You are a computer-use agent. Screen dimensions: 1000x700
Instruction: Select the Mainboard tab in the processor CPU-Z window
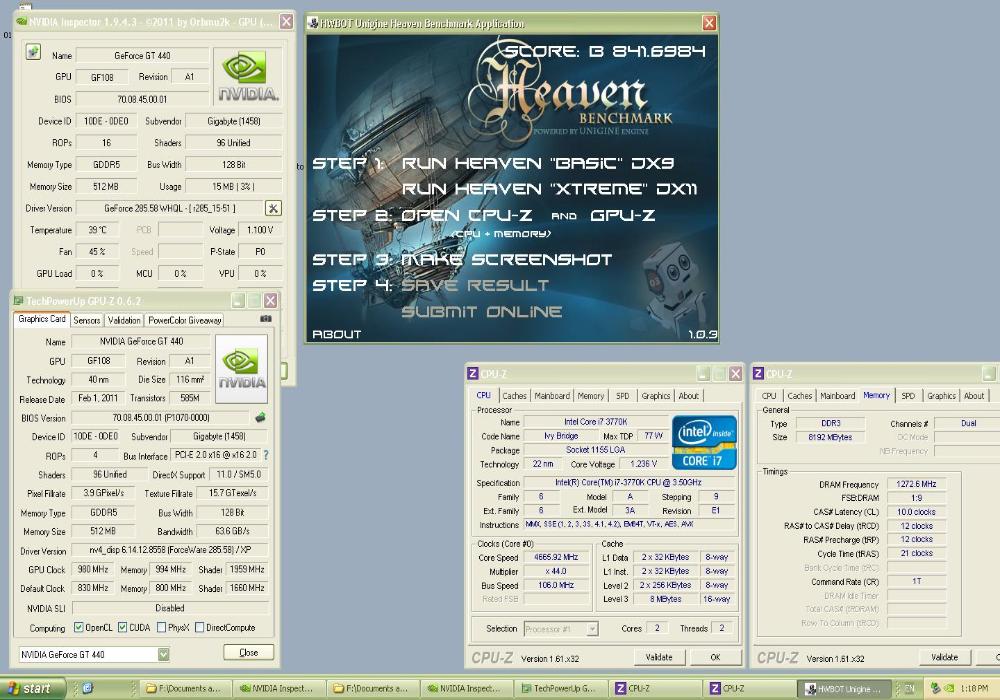(x=552, y=396)
